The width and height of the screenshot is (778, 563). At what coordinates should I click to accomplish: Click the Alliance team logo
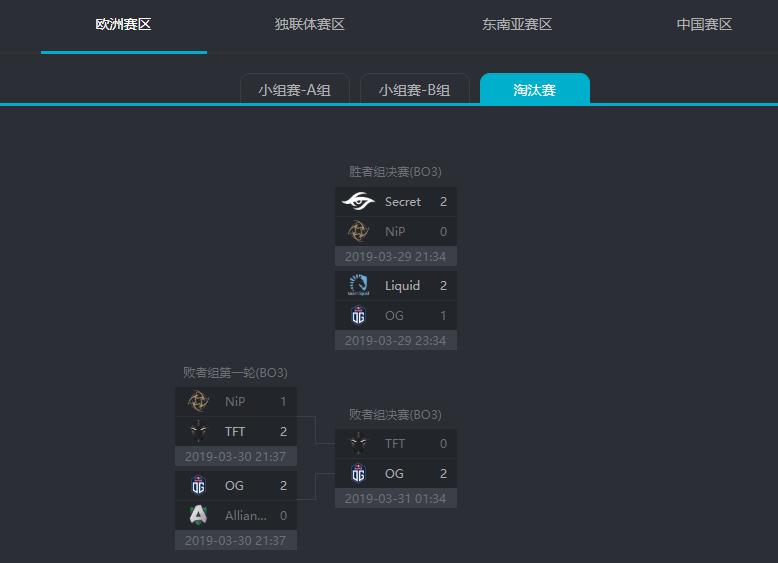click(x=198, y=516)
